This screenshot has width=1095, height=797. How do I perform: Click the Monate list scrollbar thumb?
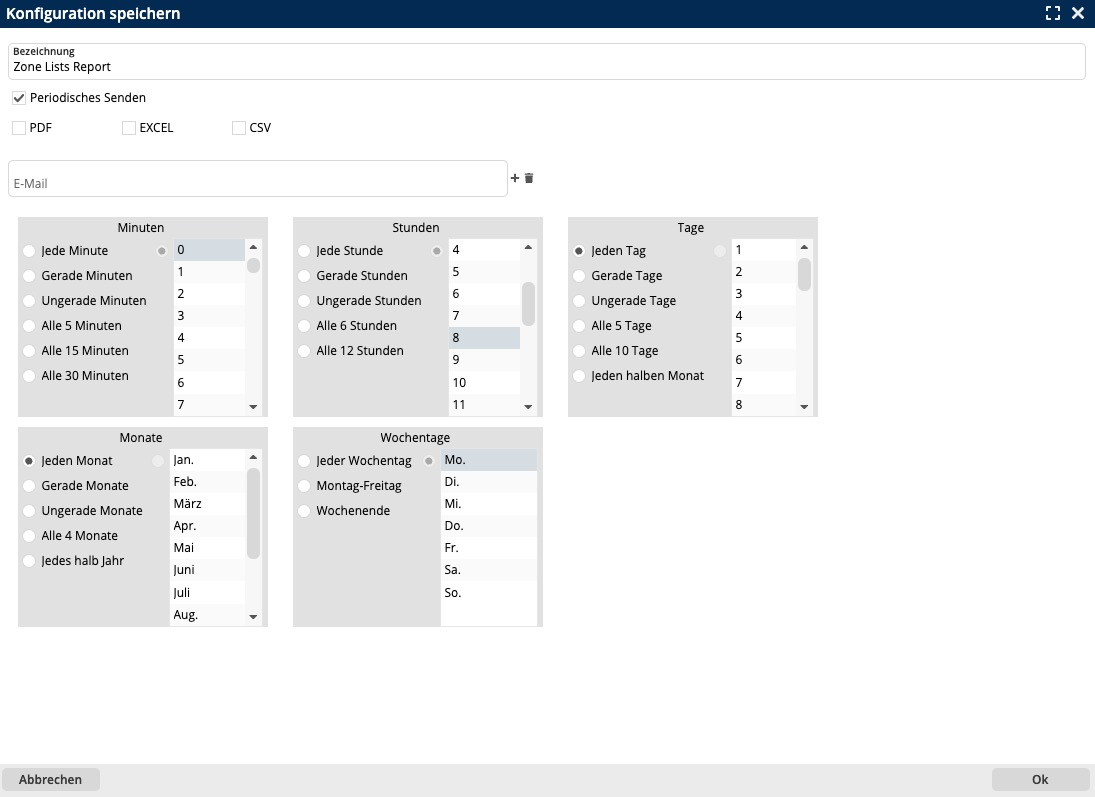pos(253,513)
